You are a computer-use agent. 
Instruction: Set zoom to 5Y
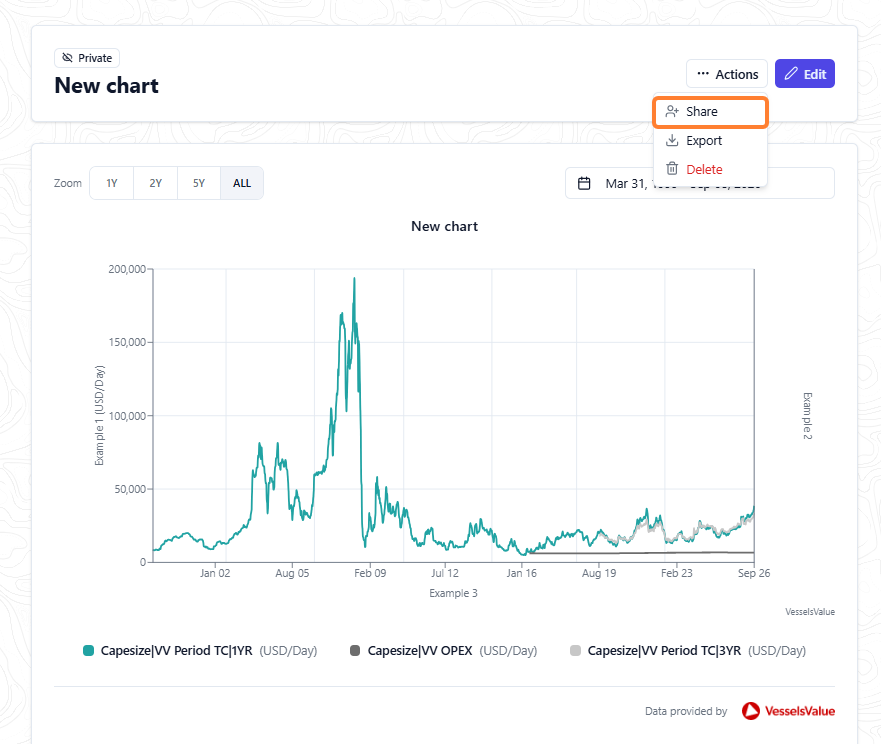click(199, 183)
